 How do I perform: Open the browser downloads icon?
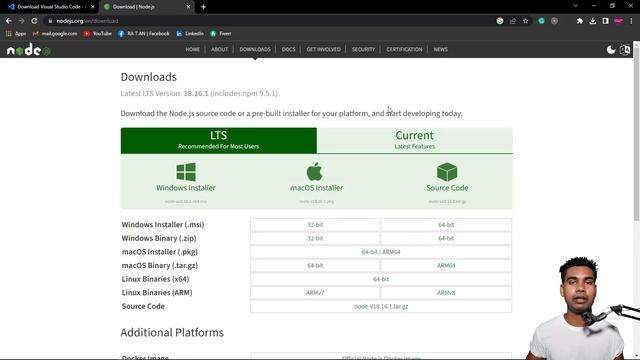tap(593, 21)
